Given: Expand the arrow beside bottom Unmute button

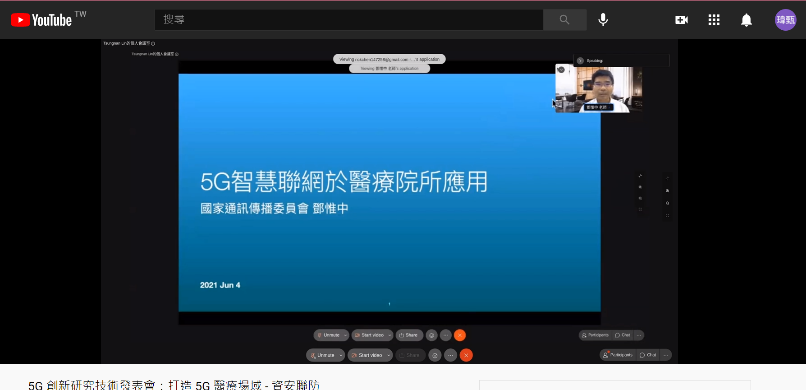Looking at the screenshot, I should pos(341,355).
